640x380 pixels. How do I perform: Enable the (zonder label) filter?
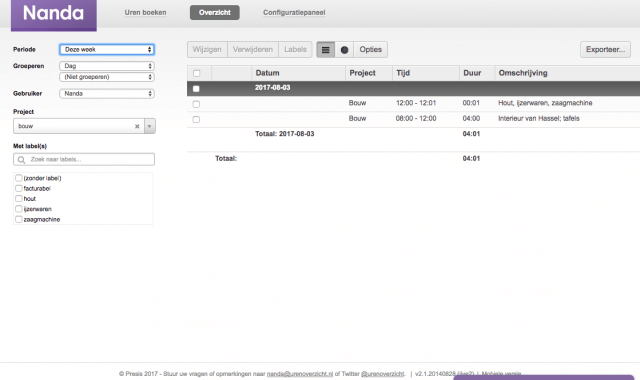coord(18,178)
